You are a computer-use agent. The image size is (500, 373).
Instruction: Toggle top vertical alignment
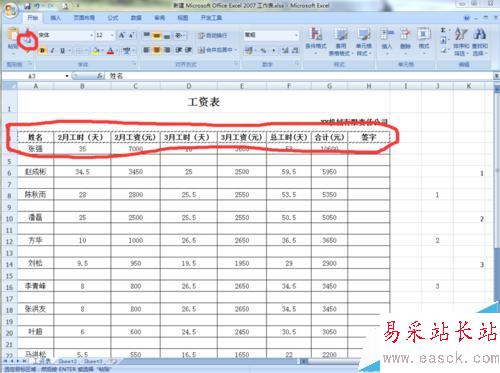coord(147,35)
